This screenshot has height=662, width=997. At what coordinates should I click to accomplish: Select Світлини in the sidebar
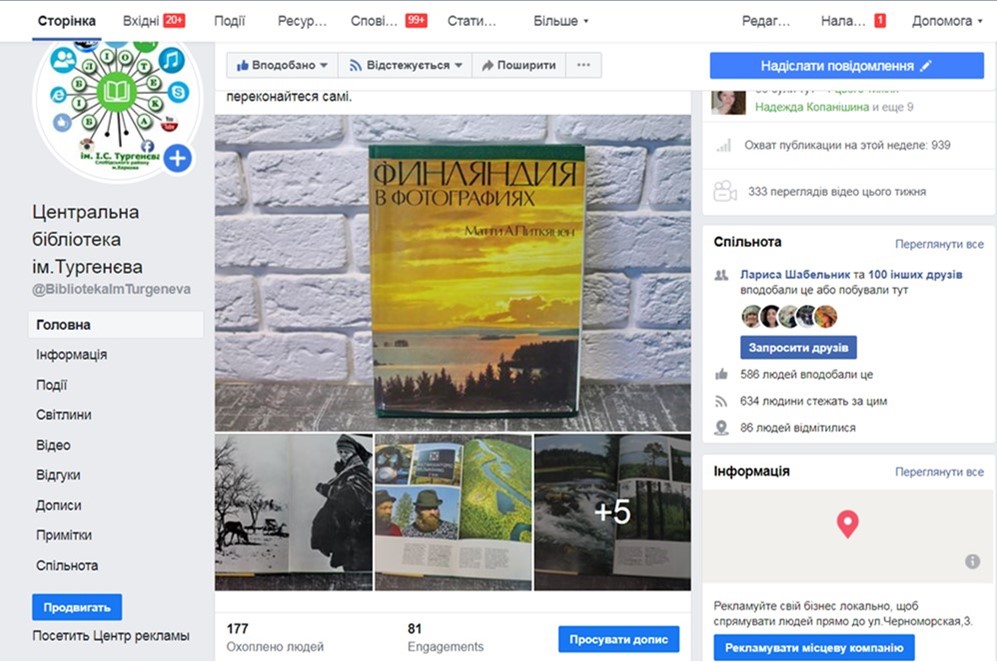[64, 415]
